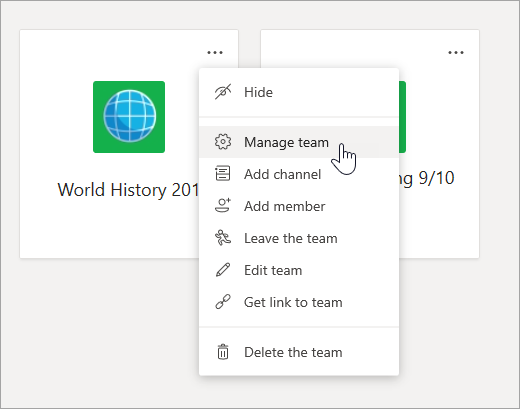Image resolution: width=520 pixels, height=409 pixels.
Task: Select Manage team menu entry
Action: [299, 142]
